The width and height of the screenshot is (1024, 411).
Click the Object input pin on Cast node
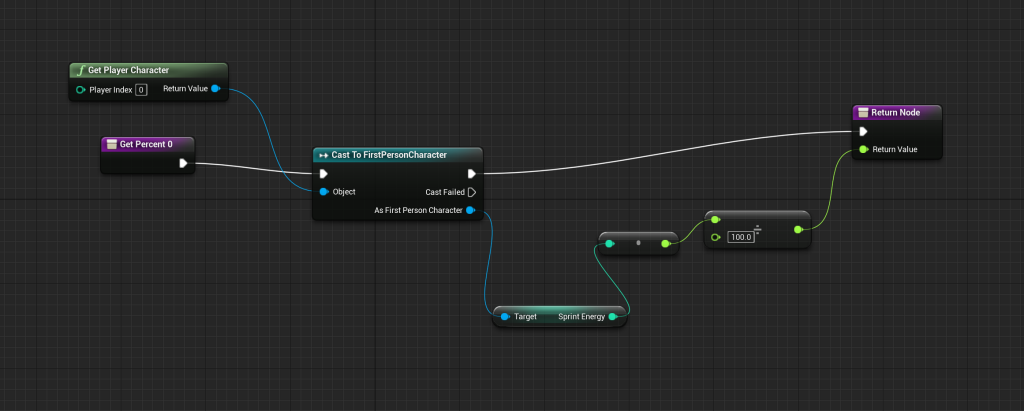point(323,192)
